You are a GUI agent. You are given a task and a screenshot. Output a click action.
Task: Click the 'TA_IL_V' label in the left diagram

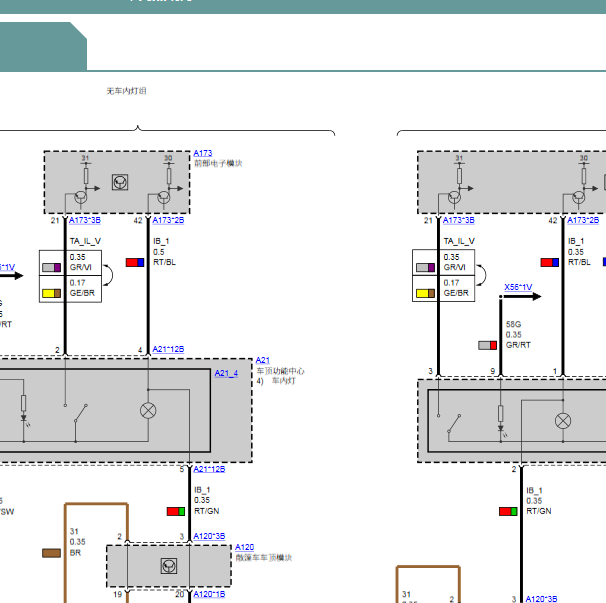(x=85, y=241)
